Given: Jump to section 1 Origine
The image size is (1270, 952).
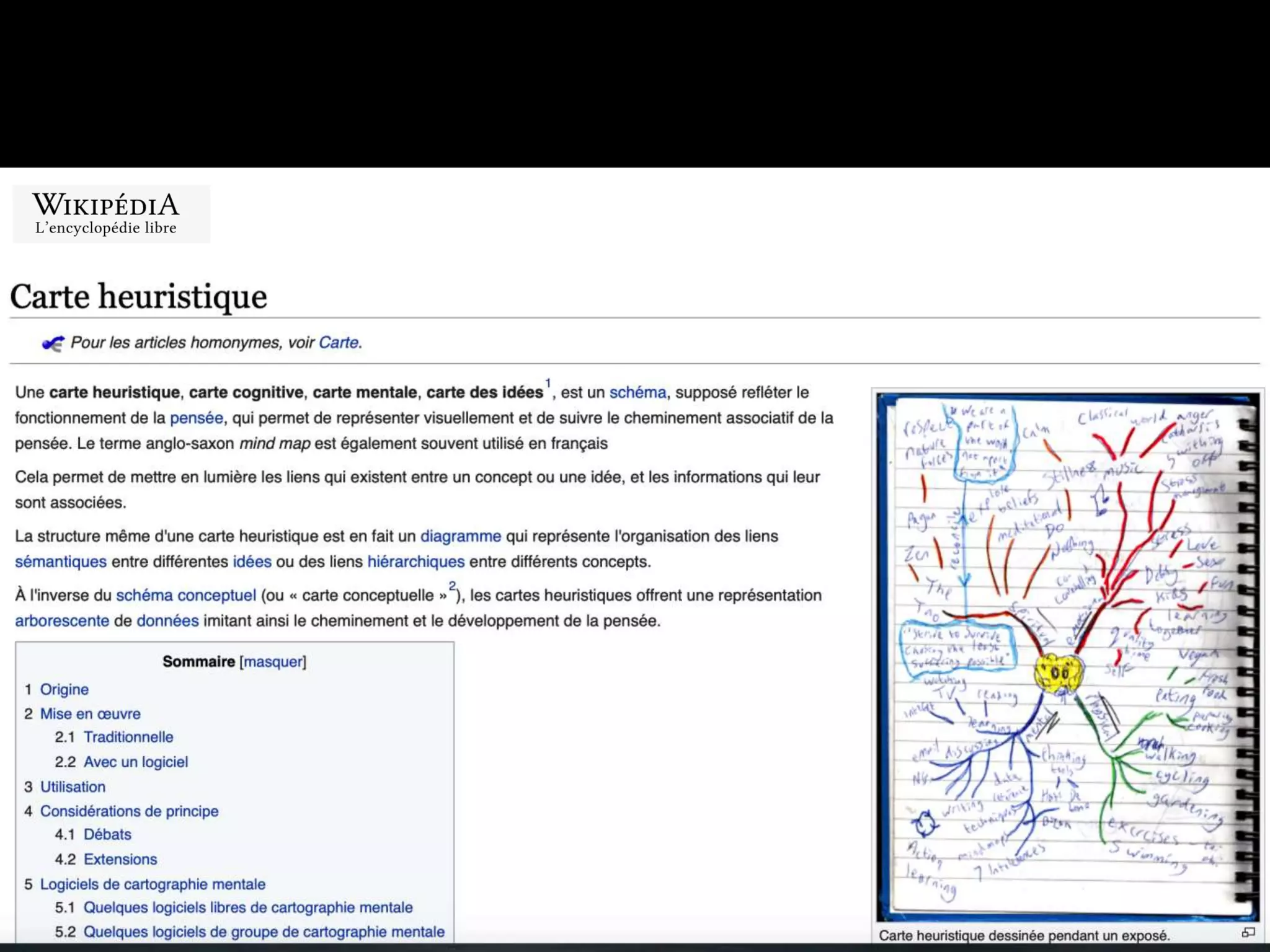Looking at the screenshot, I should point(64,689).
